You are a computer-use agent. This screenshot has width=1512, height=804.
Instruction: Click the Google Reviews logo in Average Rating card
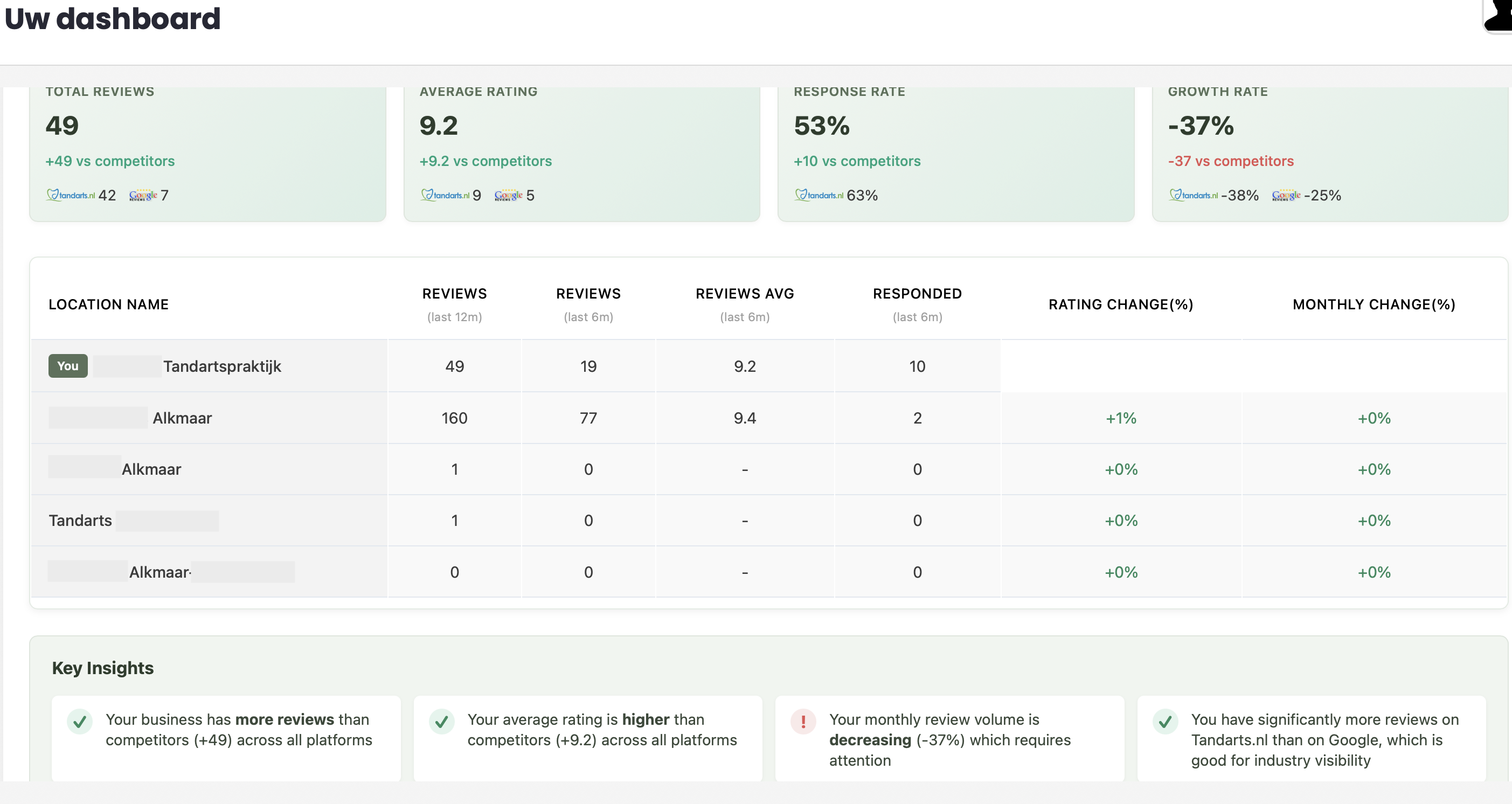point(508,195)
